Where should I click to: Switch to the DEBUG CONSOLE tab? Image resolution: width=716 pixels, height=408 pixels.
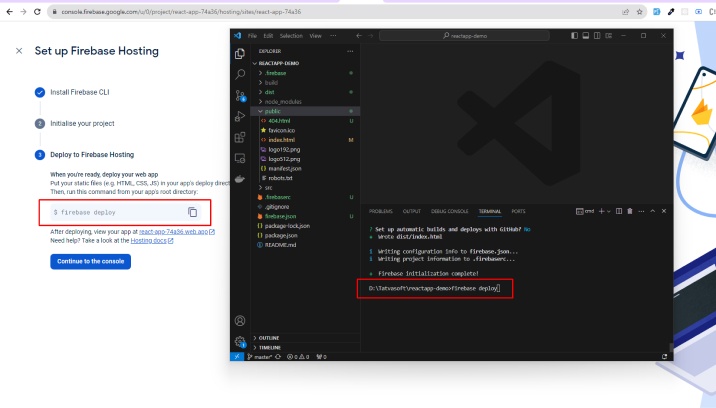tap(450, 211)
